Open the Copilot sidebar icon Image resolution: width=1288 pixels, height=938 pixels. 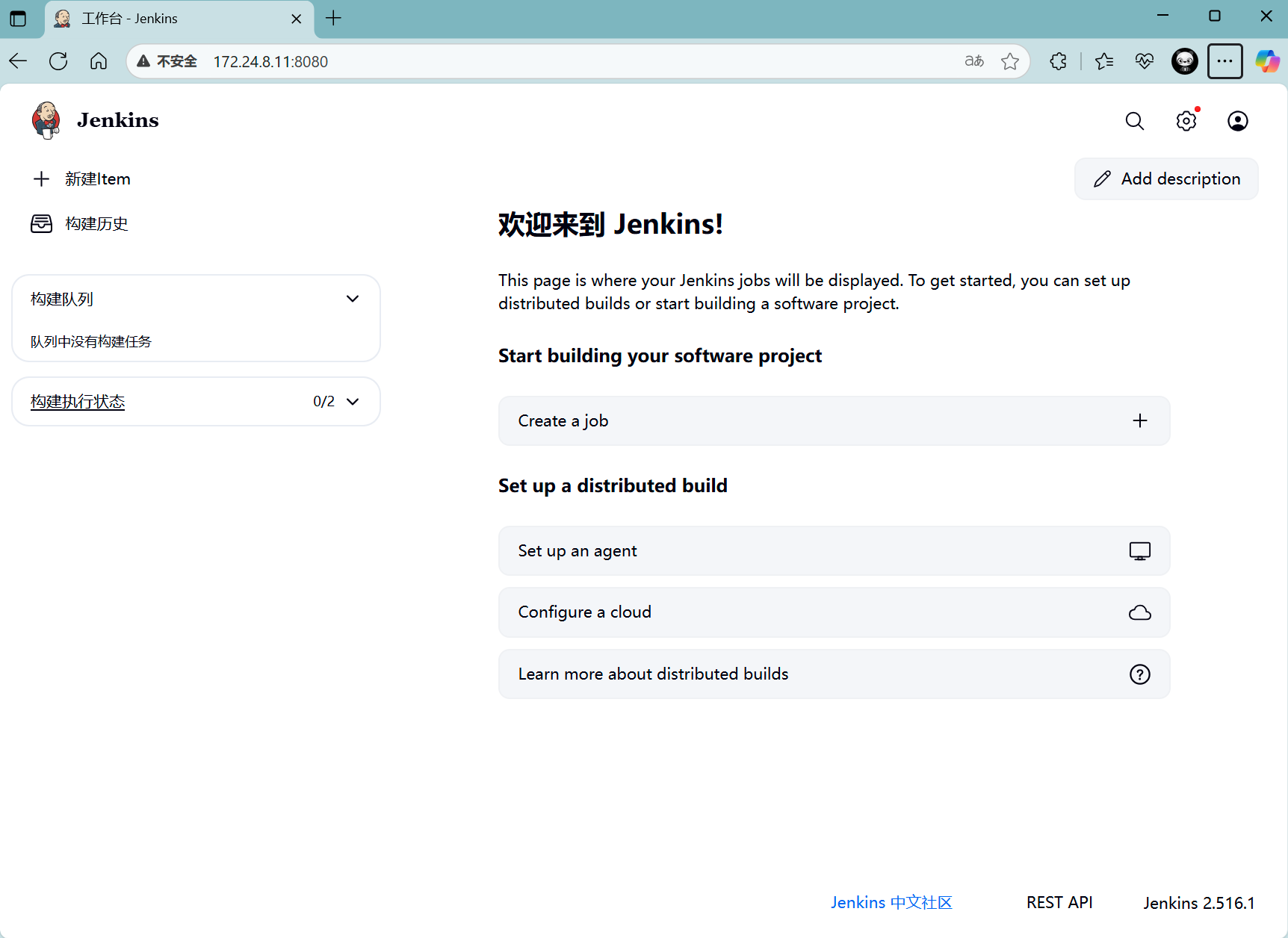[1267, 61]
